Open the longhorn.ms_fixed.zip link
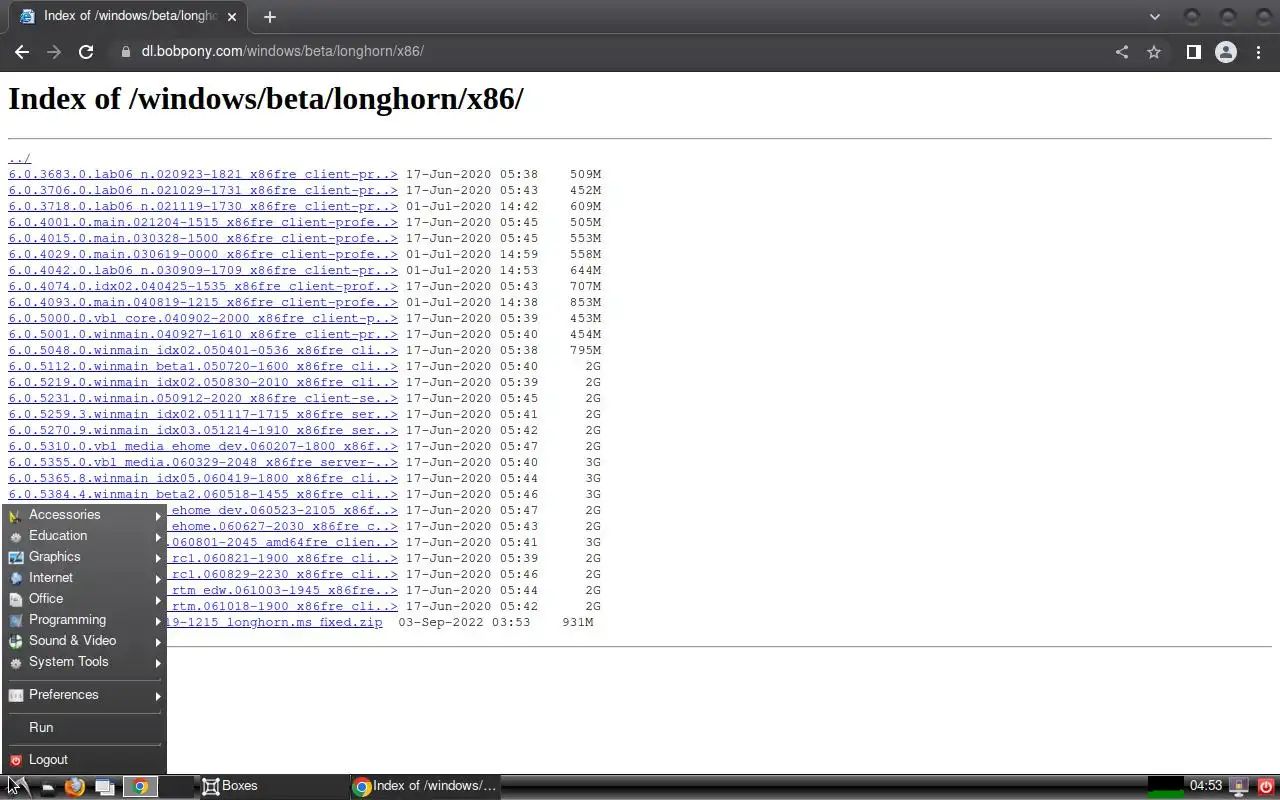This screenshot has width=1280, height=800. 275,622
